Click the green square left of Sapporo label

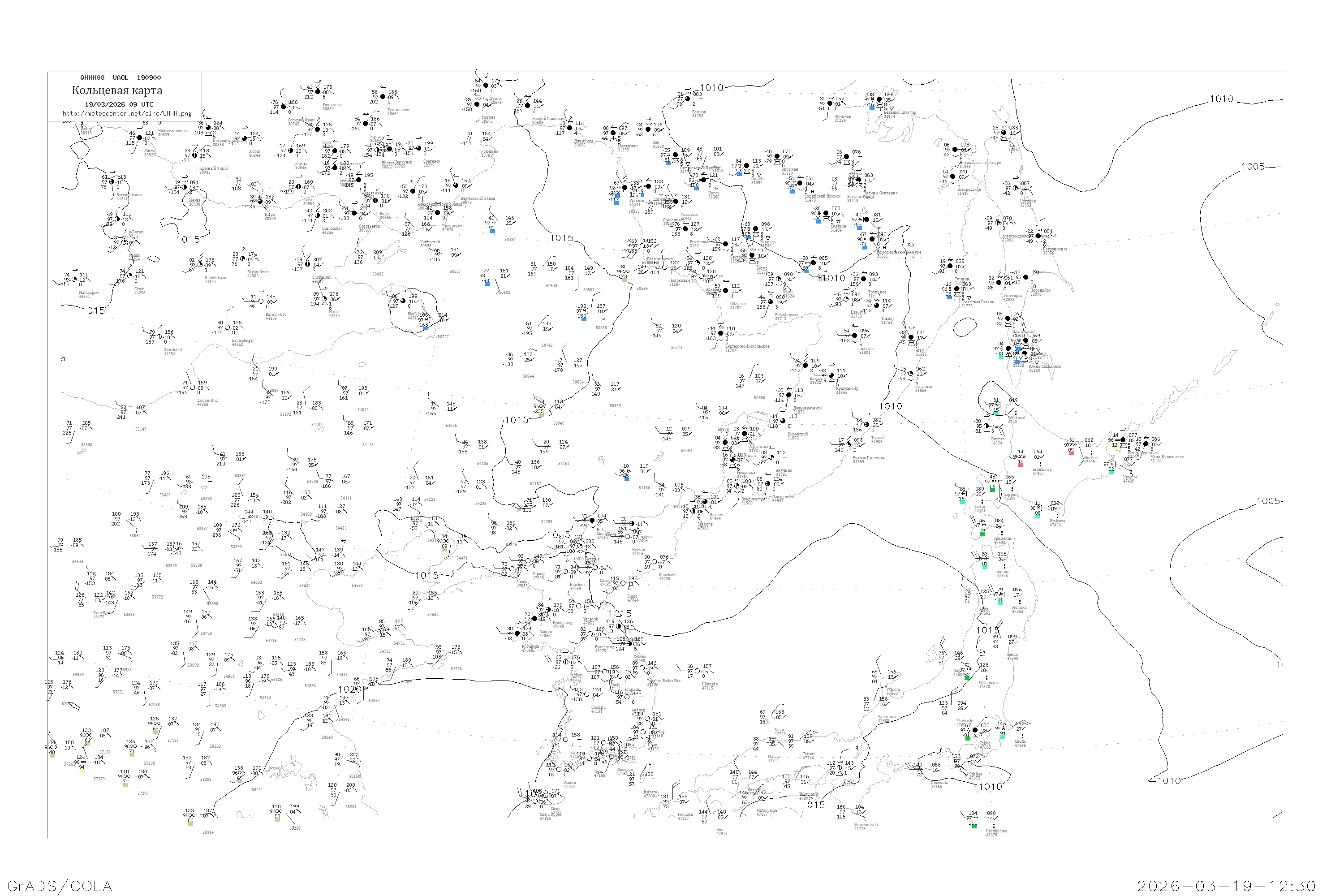point(993,490)
